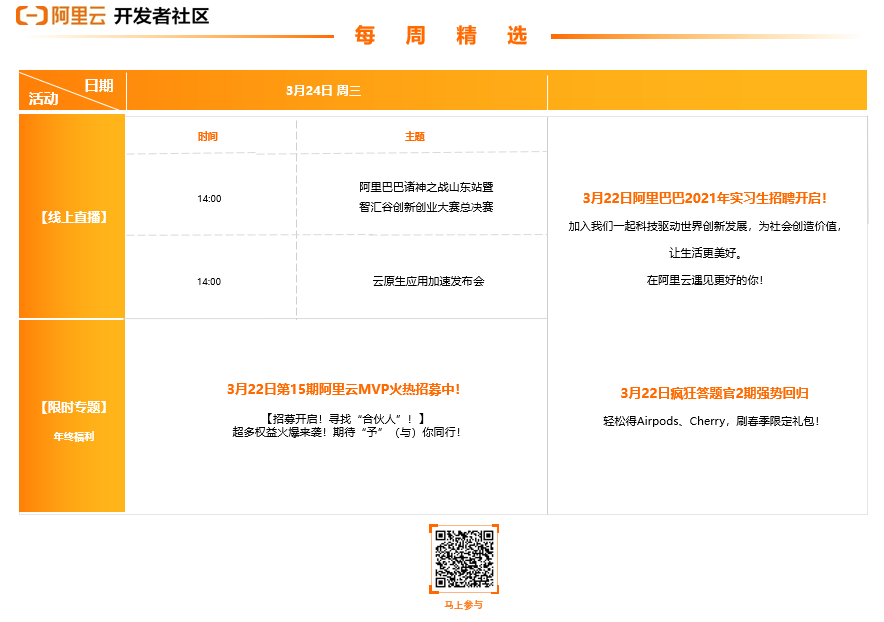The width and height of the screenshot is (884, 622).
Task: Click the 轻松得Airpods、Cherry line
Action: pyautogui.click(x=711, y=421)
